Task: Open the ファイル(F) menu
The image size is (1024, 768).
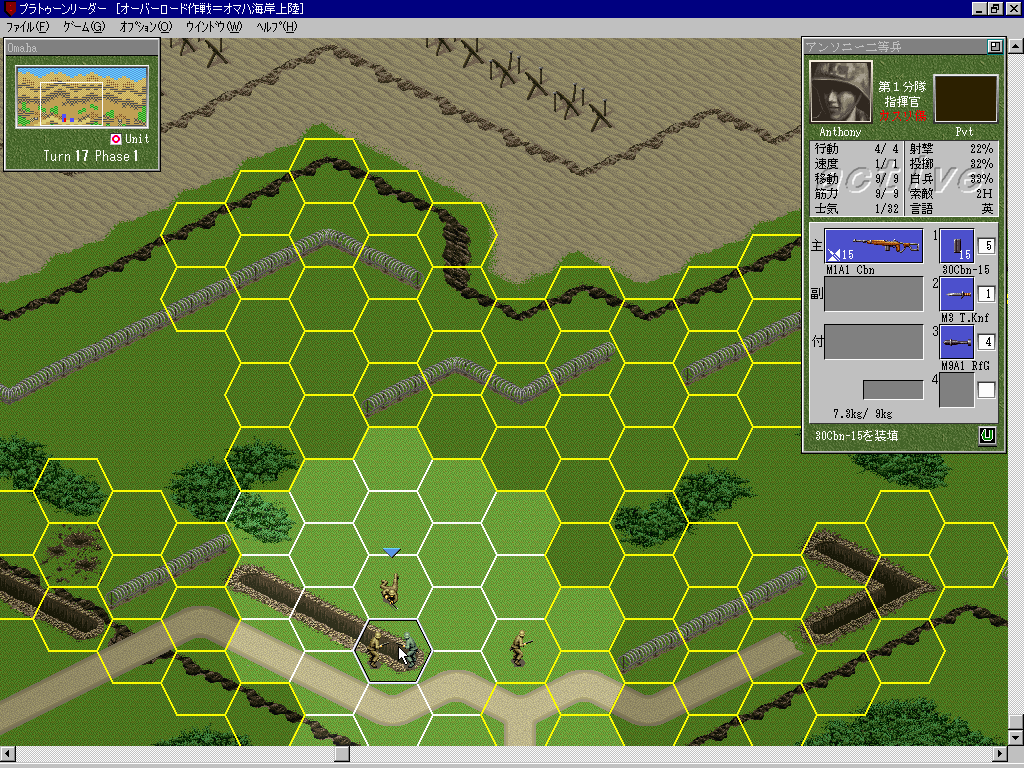Action: pos(27,27)
